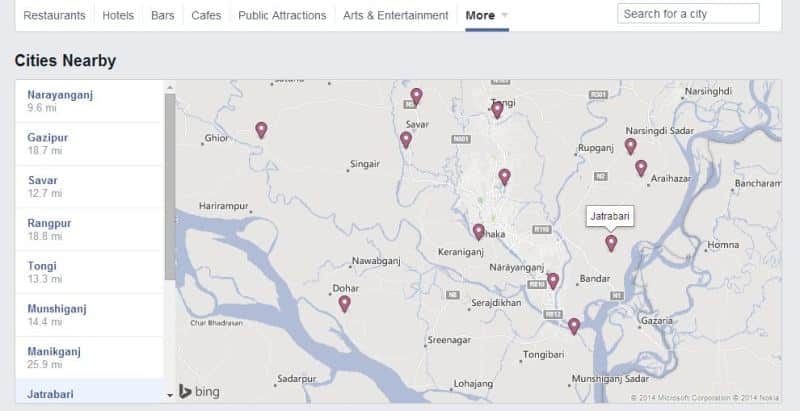The height and width of the screenshot is (411, 800).
Task: Open Gazipur in the nearby cities list
Action: 46,136
